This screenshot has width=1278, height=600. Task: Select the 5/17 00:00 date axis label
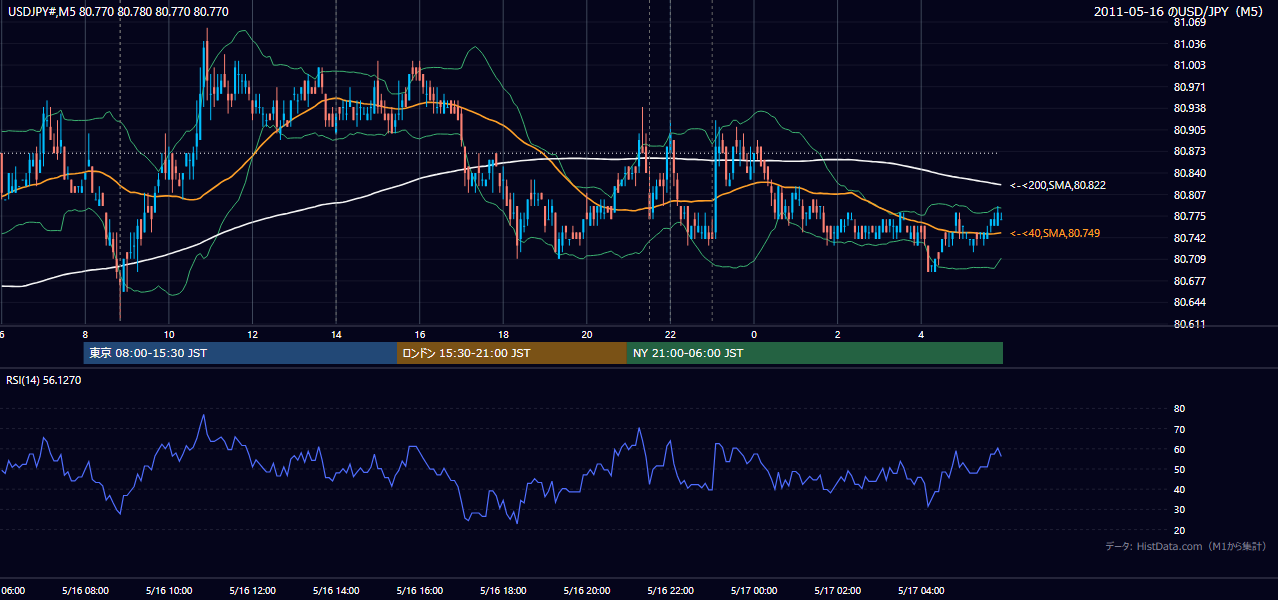pyautogui.click(x=752, y=591)
